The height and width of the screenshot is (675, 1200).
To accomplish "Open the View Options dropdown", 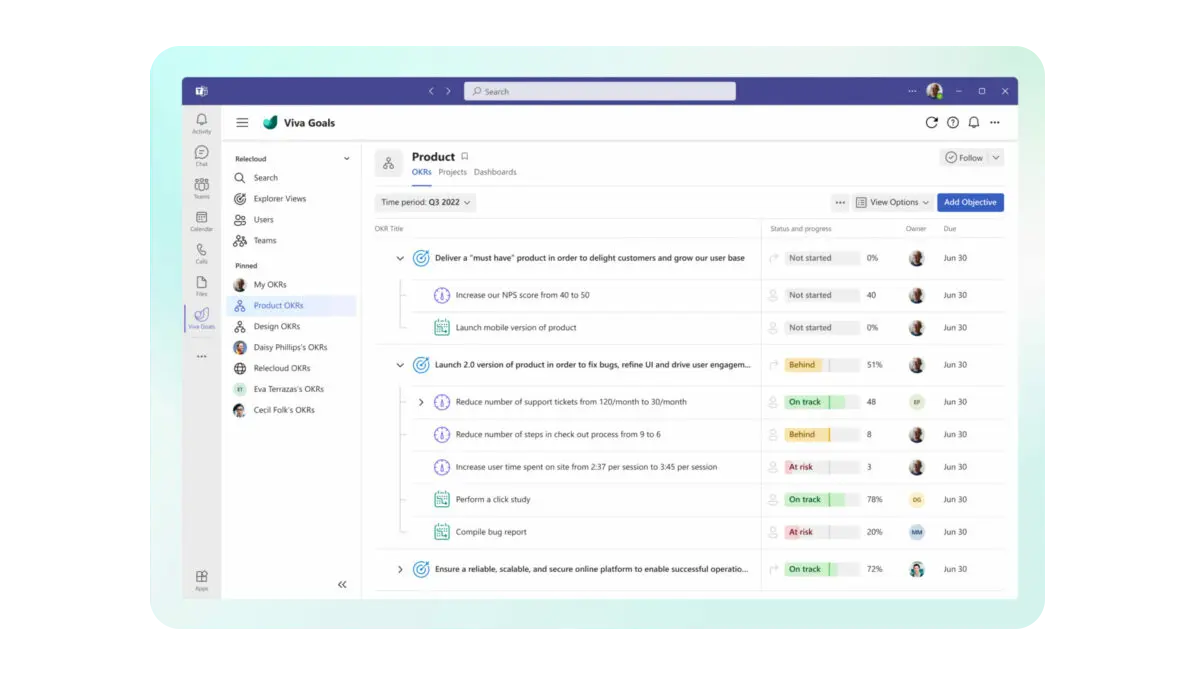I will click(x=893, y=202).
